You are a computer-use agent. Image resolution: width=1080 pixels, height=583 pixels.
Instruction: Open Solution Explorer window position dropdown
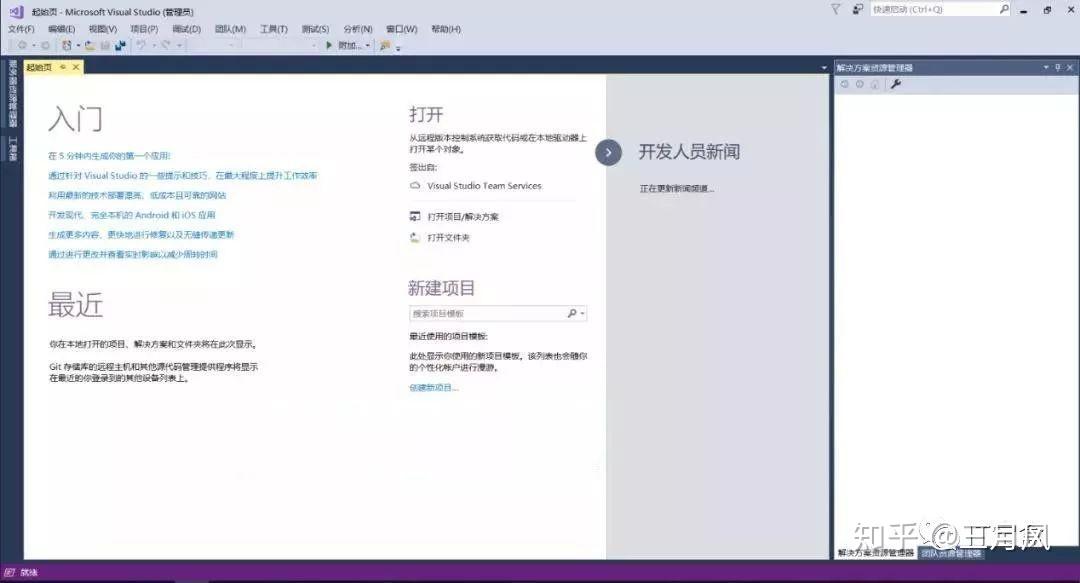(1046, 68)
